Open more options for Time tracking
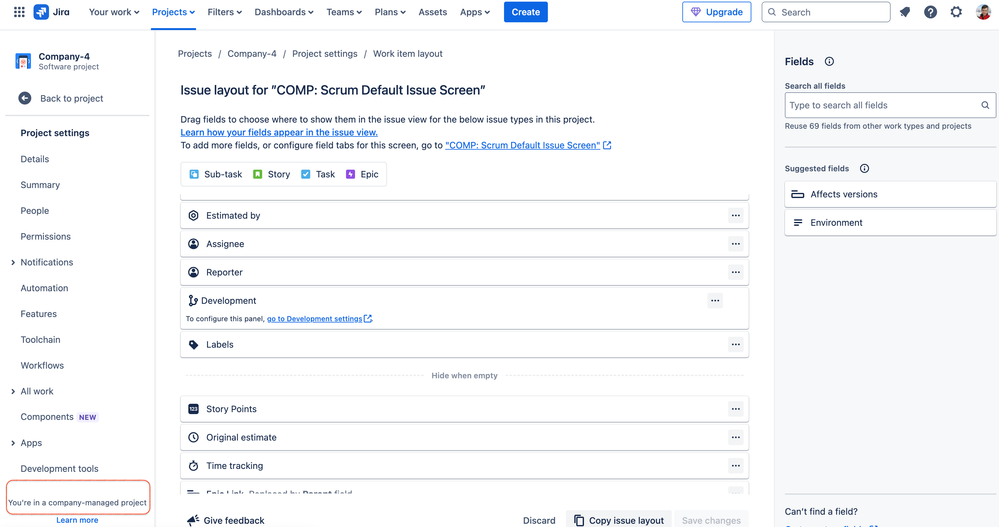The width and height of the screenshot is (999, 527). (735, 466)
